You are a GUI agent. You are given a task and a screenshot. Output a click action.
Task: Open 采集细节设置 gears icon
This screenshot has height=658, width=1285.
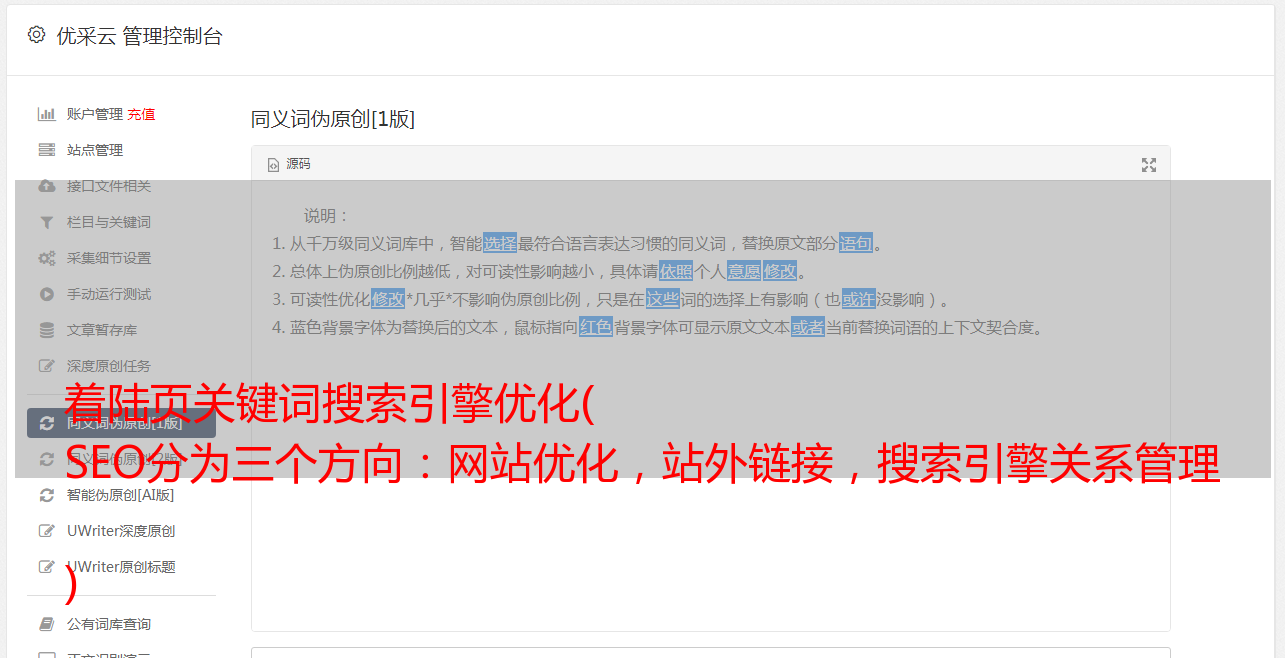coord(46,258)
